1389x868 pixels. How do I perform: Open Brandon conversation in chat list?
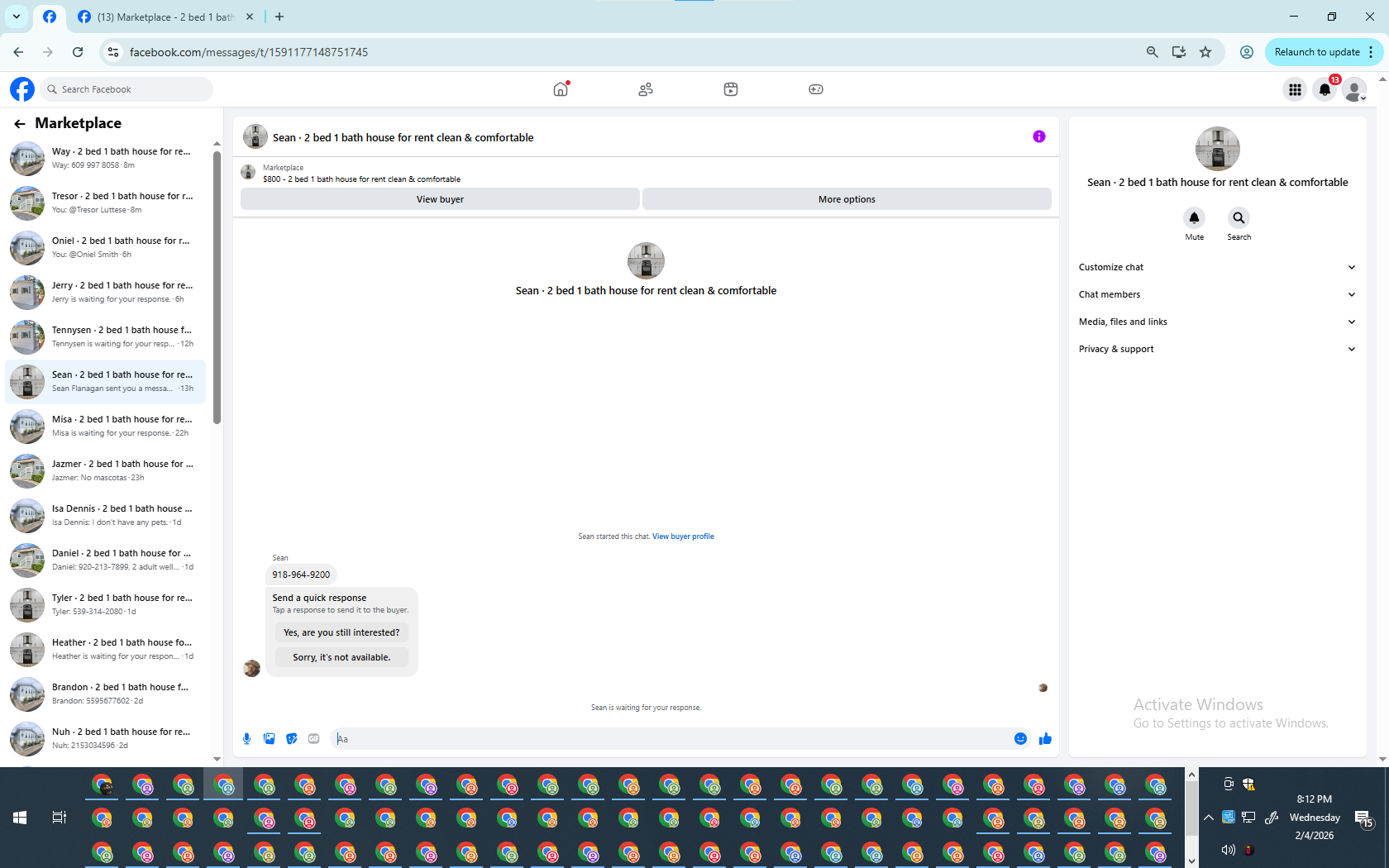[x=106, y=694]
